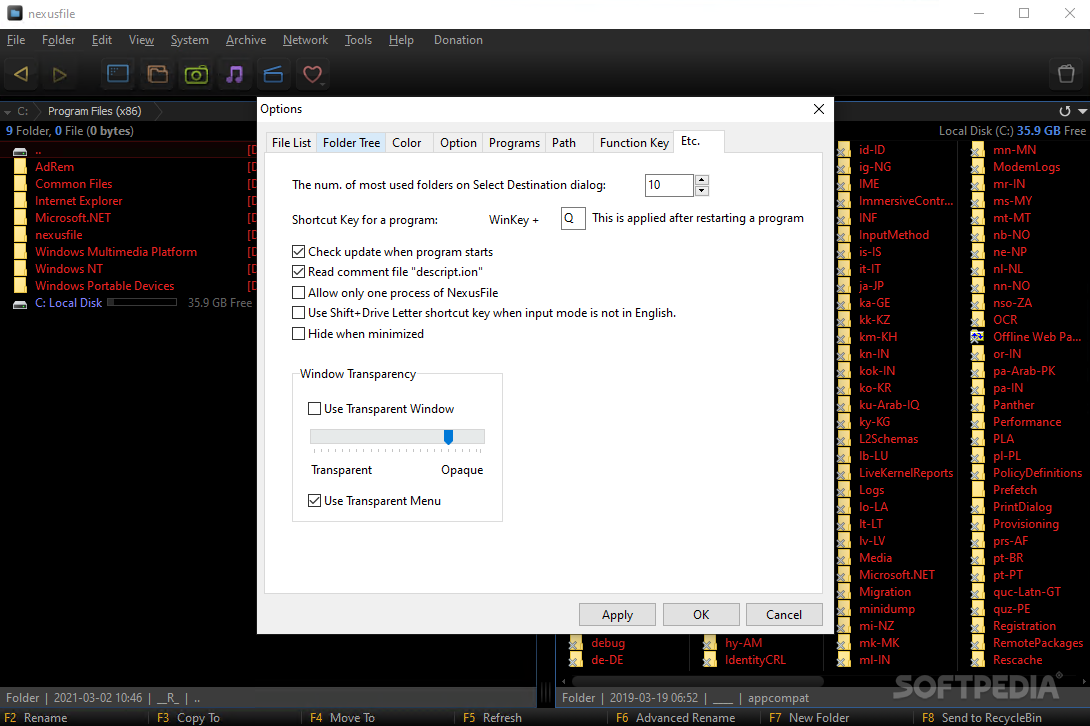Click the C: Local Disk usage bar
Screen dimensions: 1090x726
click(143, 302)
